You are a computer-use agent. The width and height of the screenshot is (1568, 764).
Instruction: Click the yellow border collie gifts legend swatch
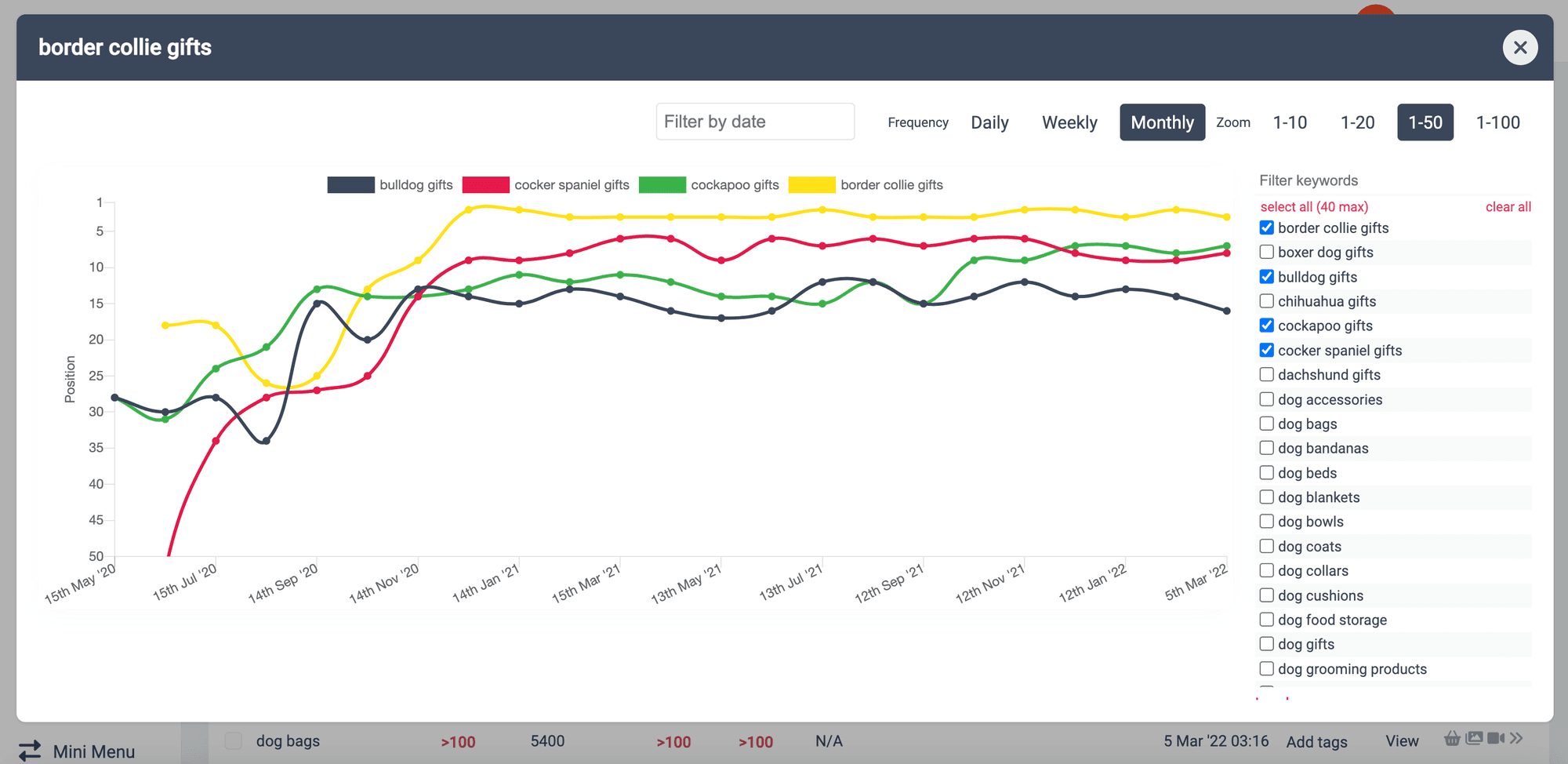(x=812, y=184)
